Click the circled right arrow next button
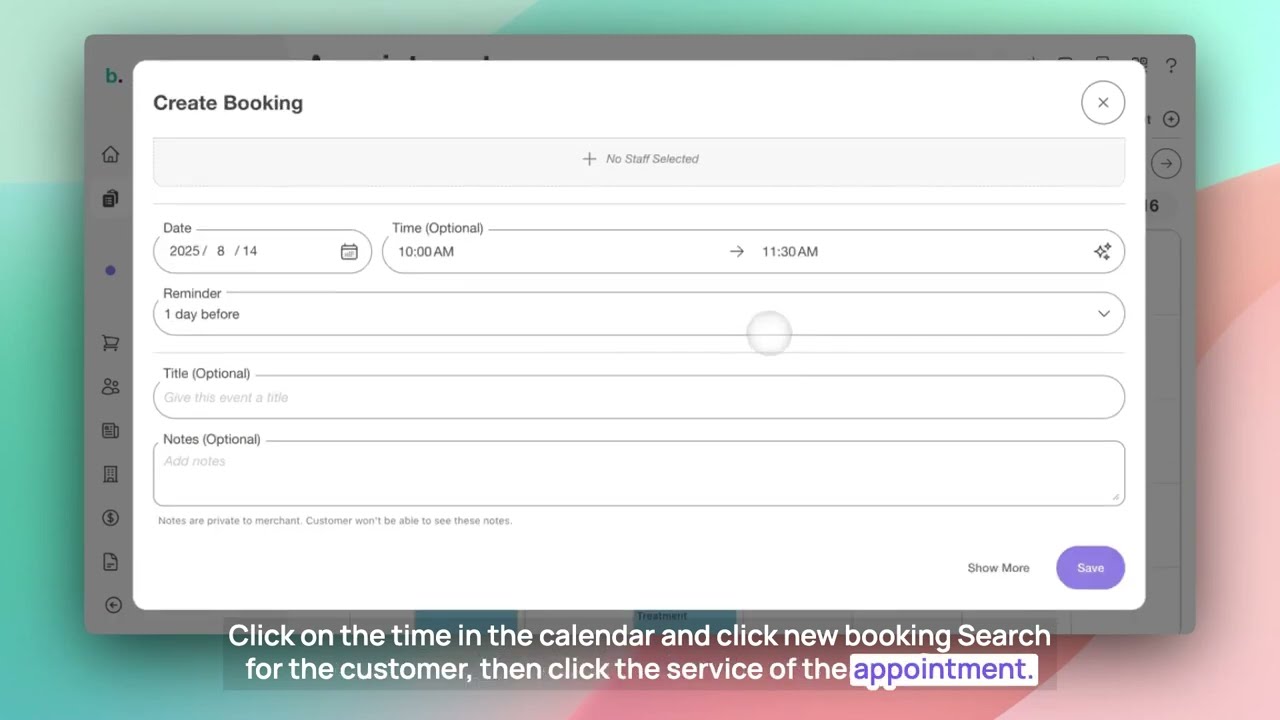Screen dimensions: 1280x720 1166,163
